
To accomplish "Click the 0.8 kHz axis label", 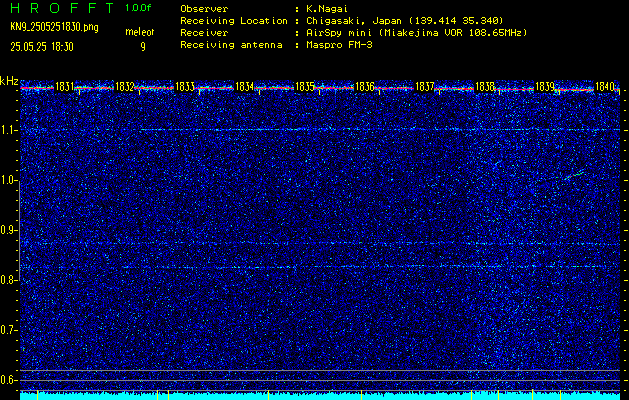I will click(x=9, y=280).
